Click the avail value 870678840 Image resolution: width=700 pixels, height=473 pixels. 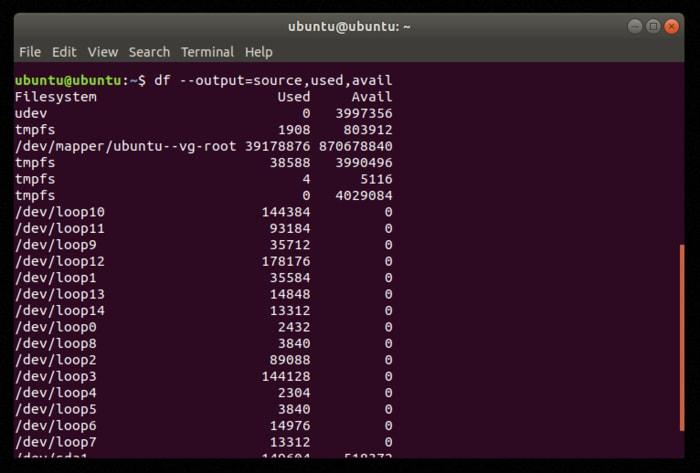coord(355,146)
